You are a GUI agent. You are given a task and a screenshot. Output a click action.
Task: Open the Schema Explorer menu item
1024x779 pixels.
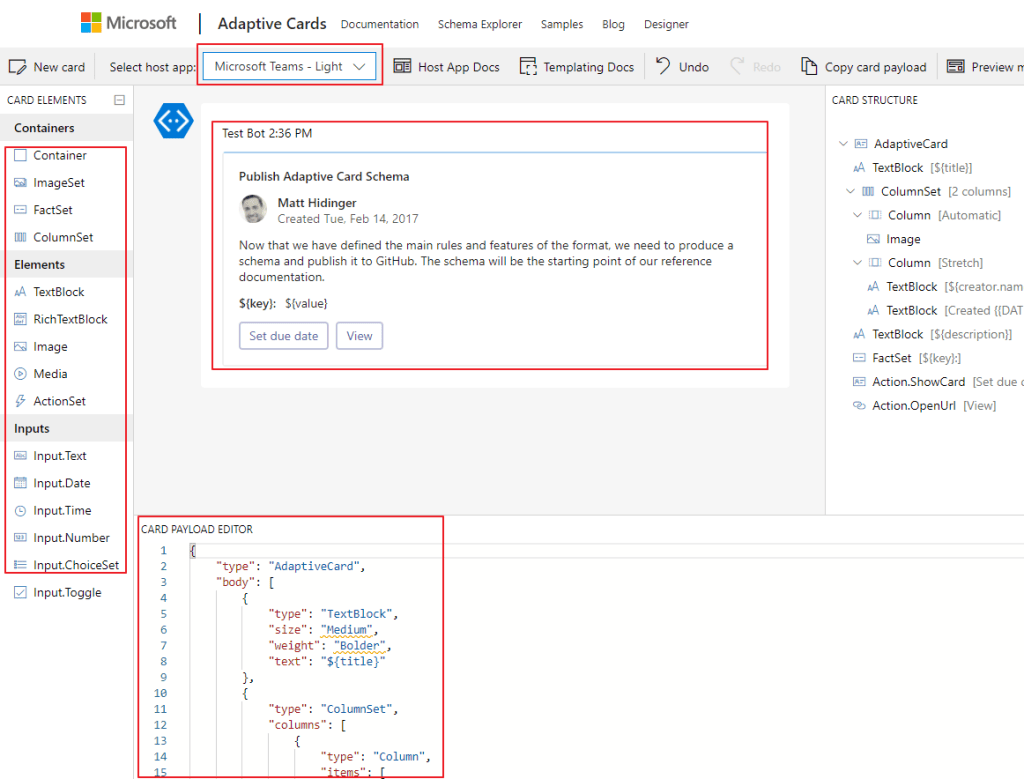(x=478, y=24)
